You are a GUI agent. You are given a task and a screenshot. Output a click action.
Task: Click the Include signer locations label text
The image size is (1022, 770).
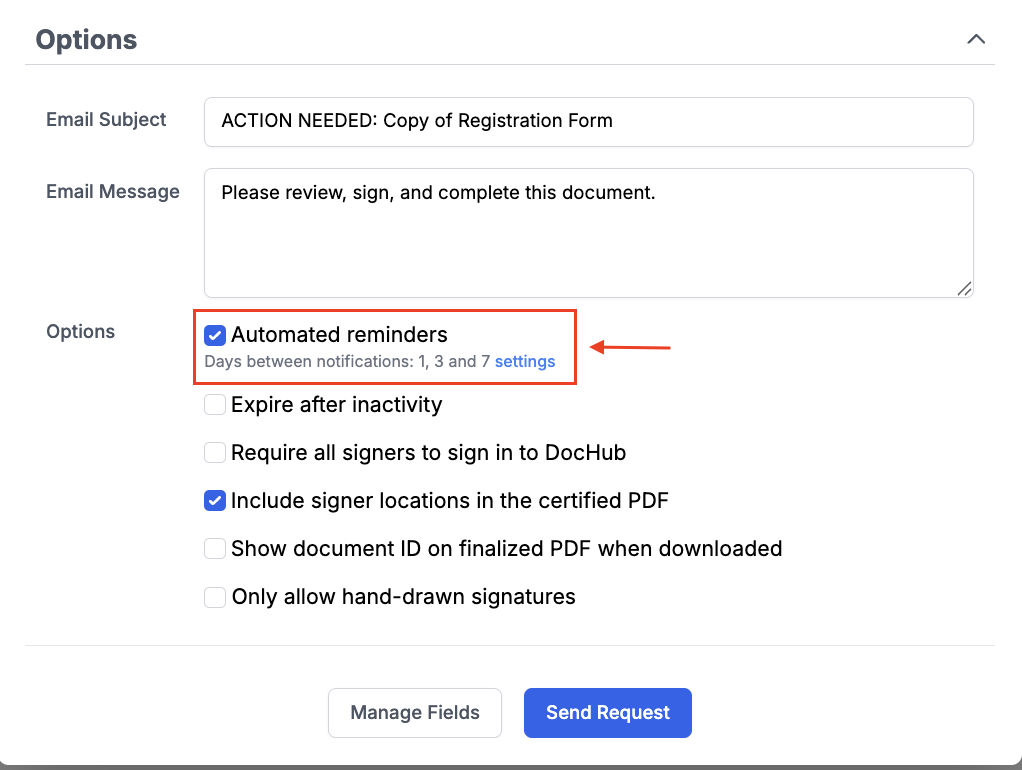[449, 501]
